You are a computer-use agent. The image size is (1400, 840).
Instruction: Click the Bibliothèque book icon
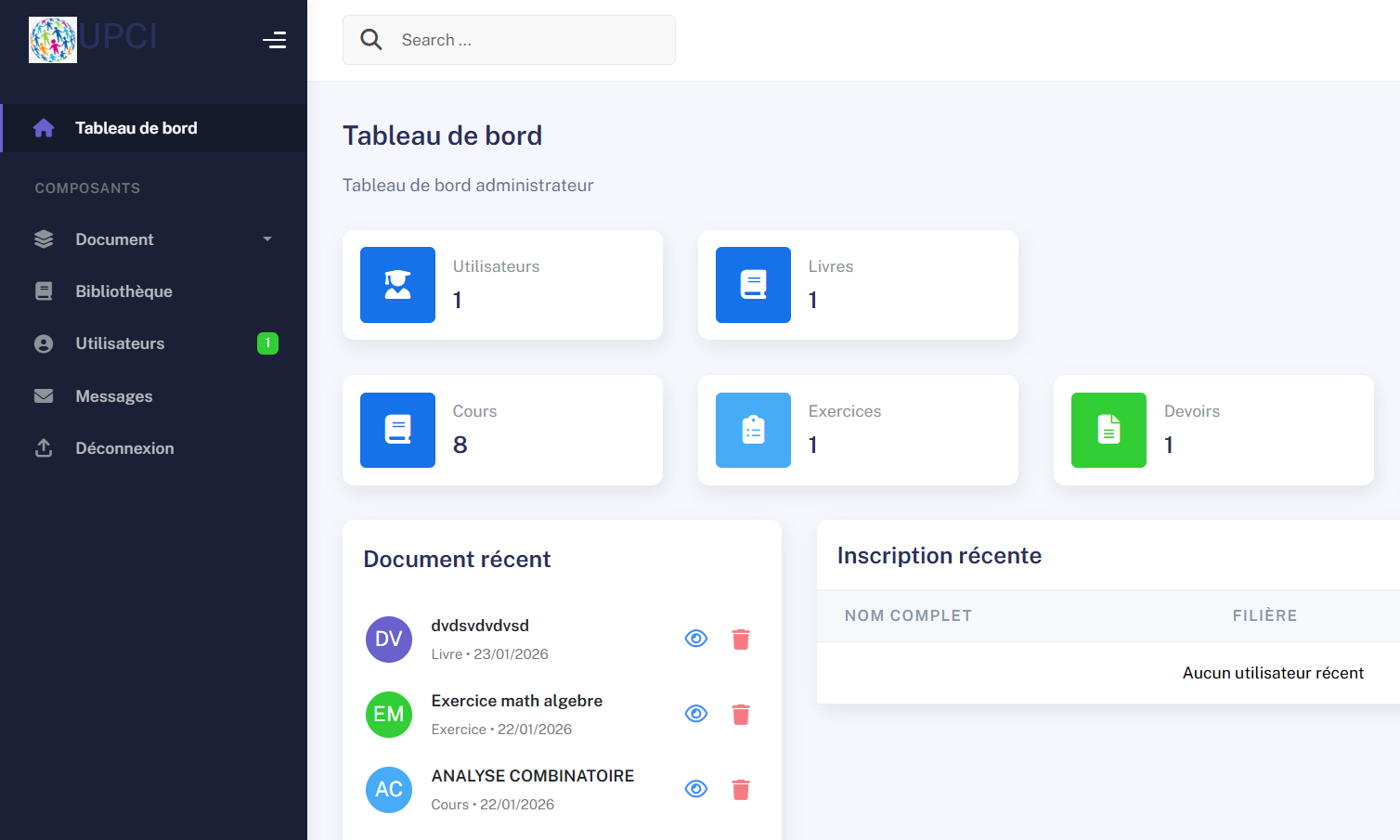point(44,291)
